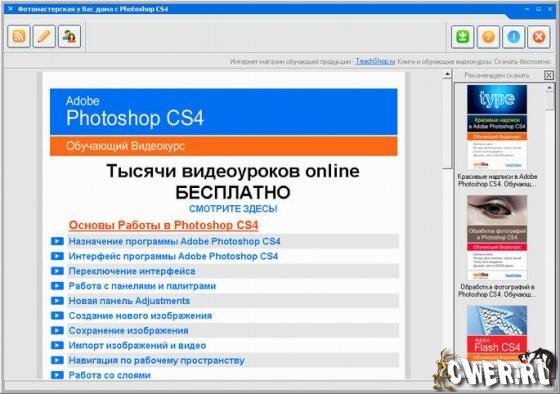Open lesson 'Создание нового изображения'
This screenshot has width=560, height=394.
point(140,316)
